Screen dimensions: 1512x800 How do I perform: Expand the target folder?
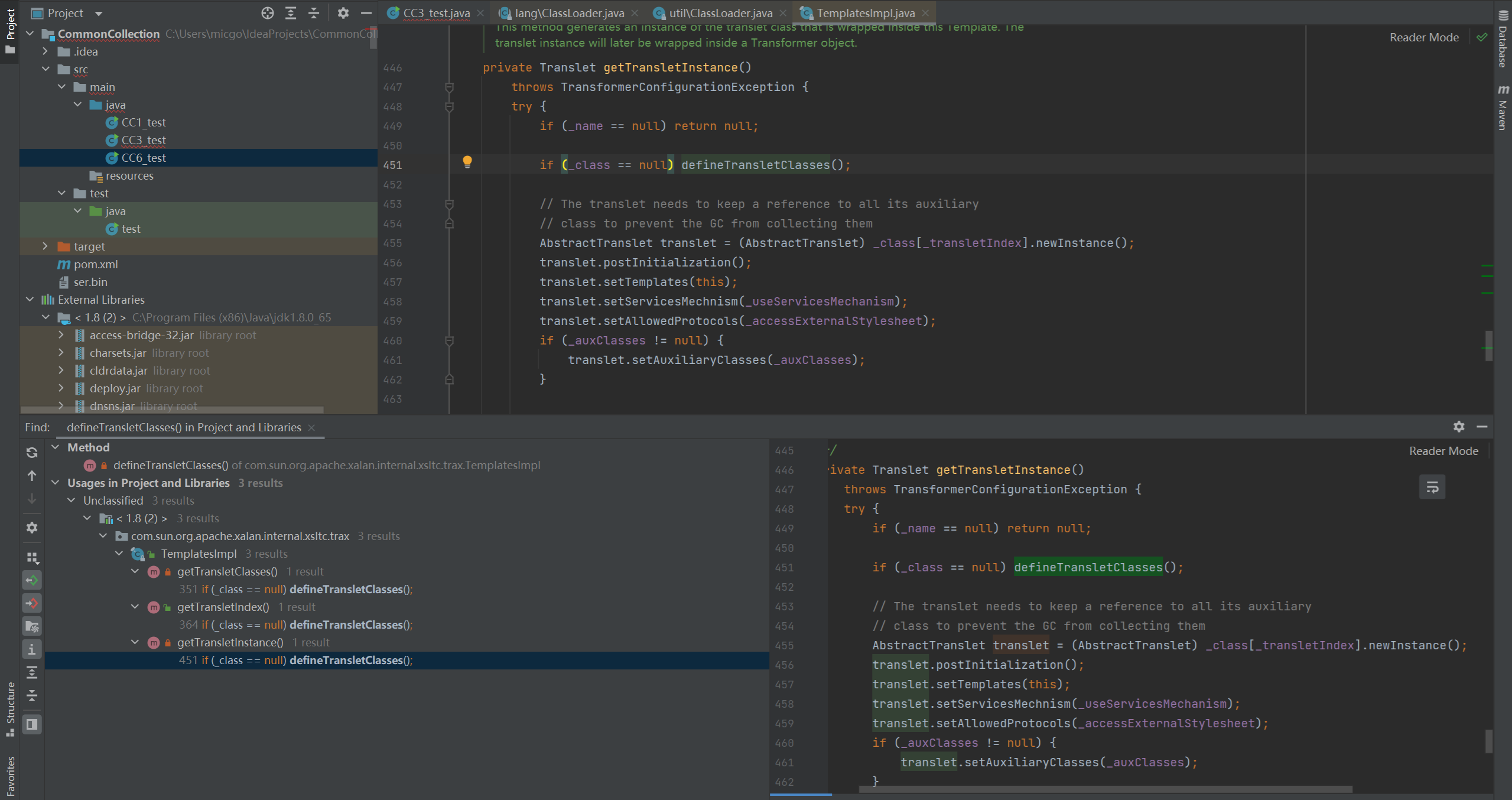coord(46,246)
